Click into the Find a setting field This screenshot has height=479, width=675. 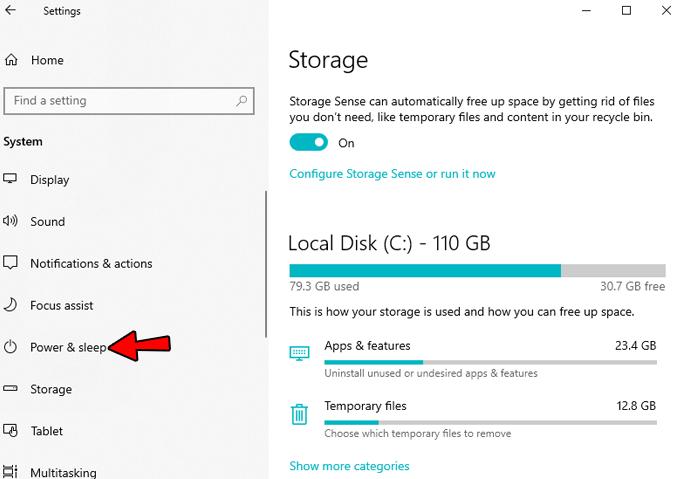click(x=129, y=101)
